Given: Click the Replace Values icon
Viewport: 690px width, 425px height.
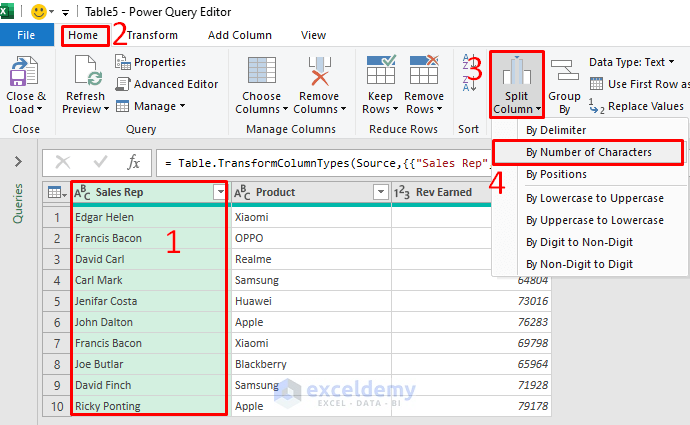Looking at the screenshot, I should 596,106.
